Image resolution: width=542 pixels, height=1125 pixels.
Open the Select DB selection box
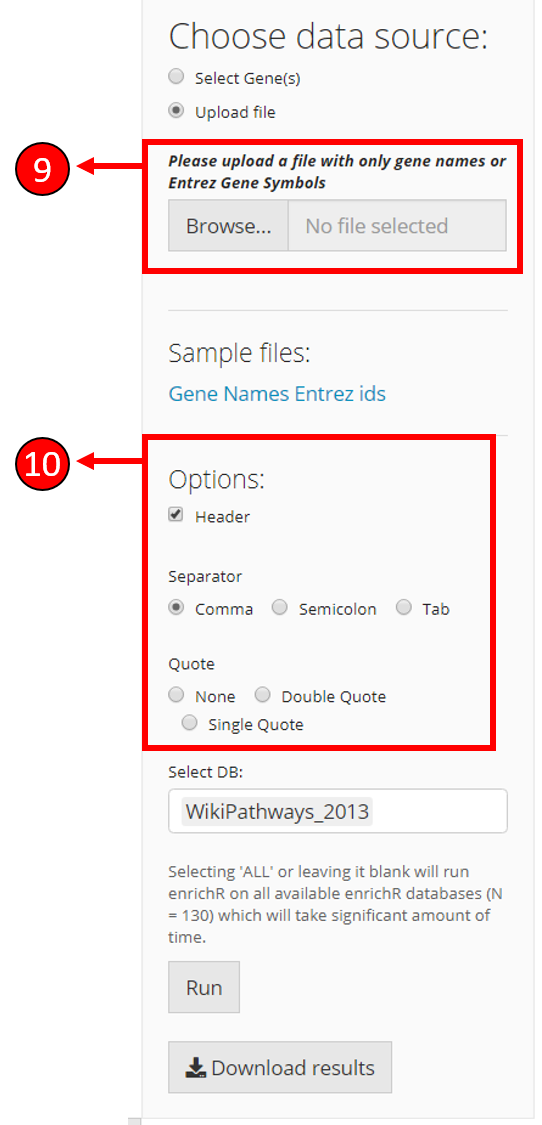337,811
